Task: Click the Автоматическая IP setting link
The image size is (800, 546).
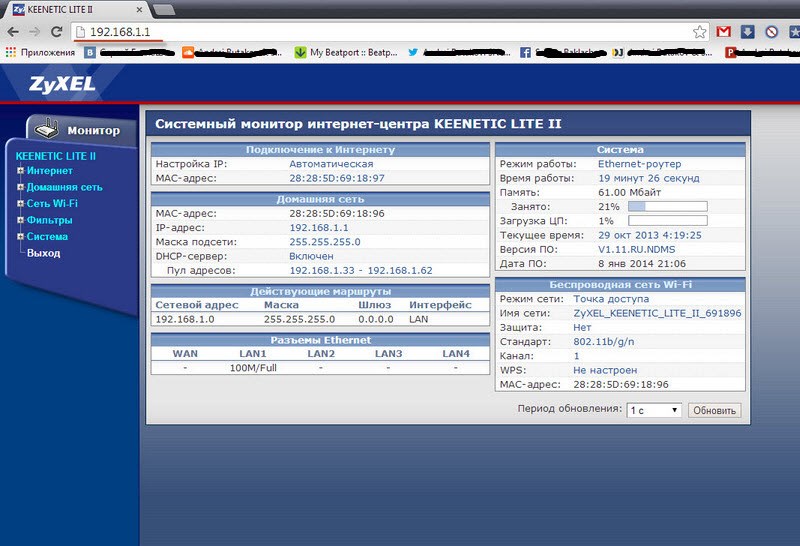Action: [x=331, y=164]
